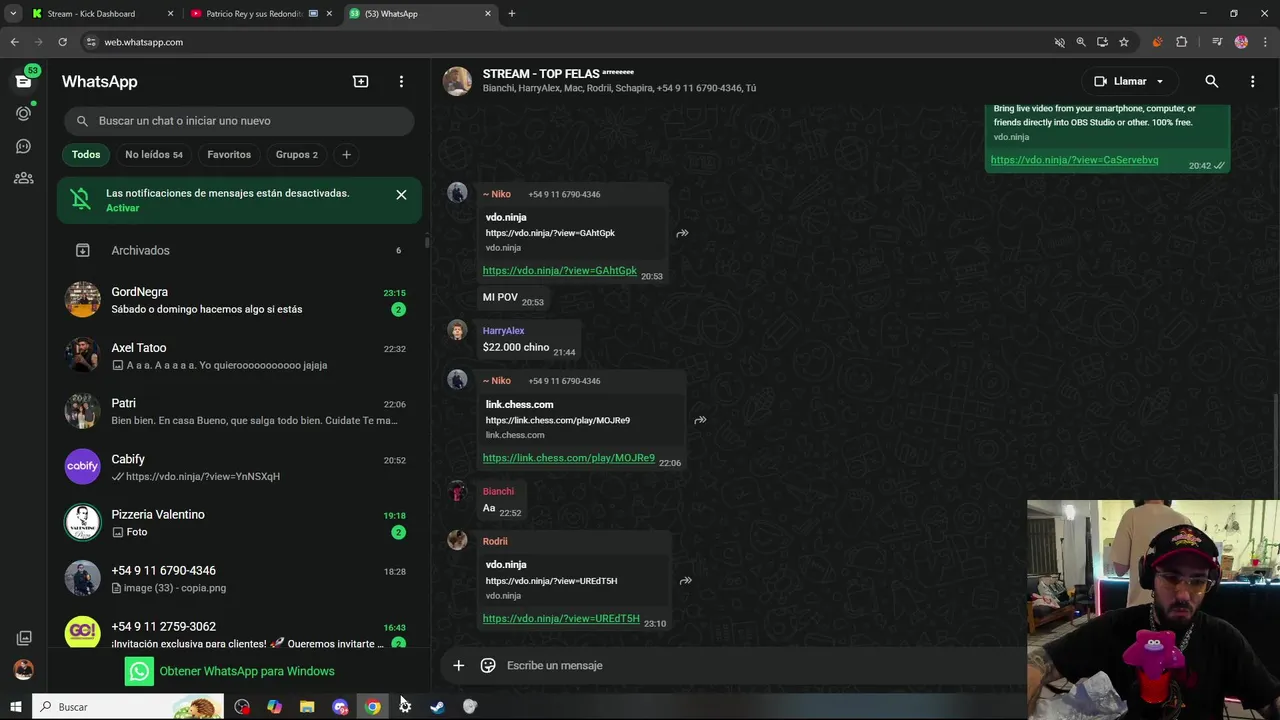This screenshot has height=720, width=1280.
Task: Click the orange extension icon in toolbar
Action: 1157,42
